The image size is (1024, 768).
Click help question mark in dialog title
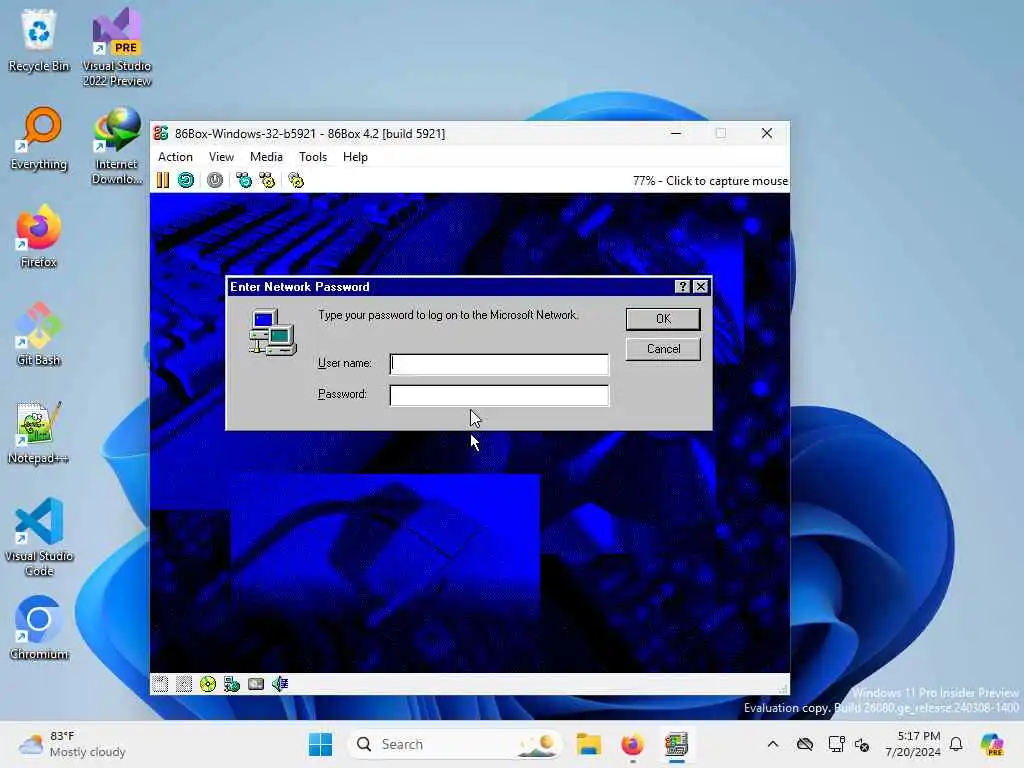682,287
